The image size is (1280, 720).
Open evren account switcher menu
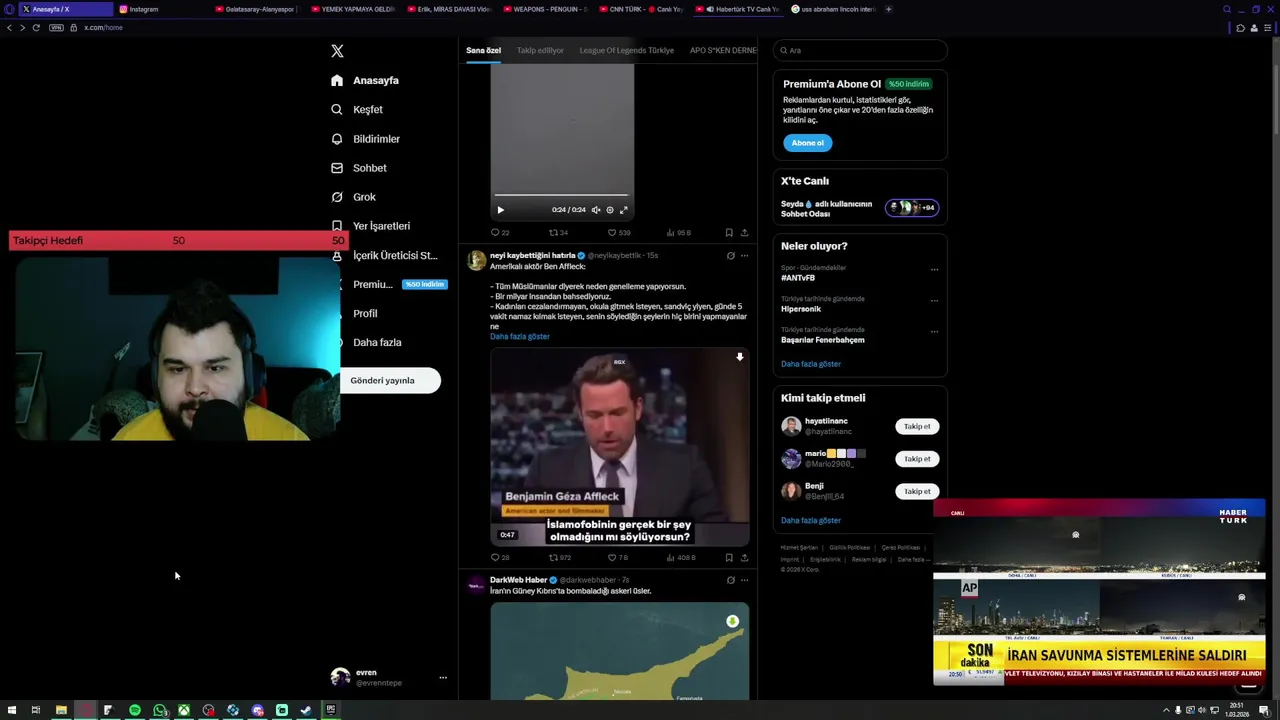(389, 677)
